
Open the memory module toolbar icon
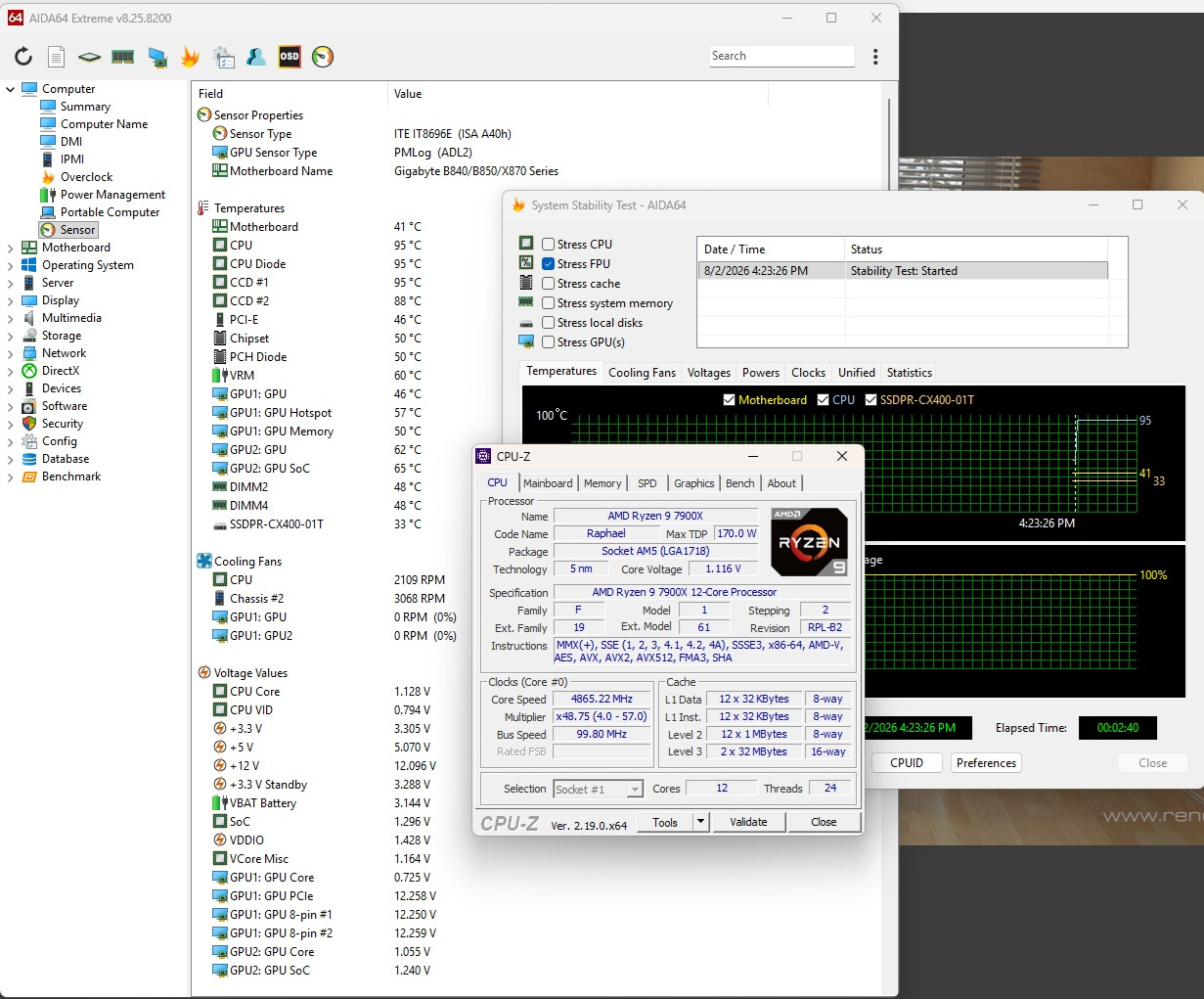click(x=122, y=57)
